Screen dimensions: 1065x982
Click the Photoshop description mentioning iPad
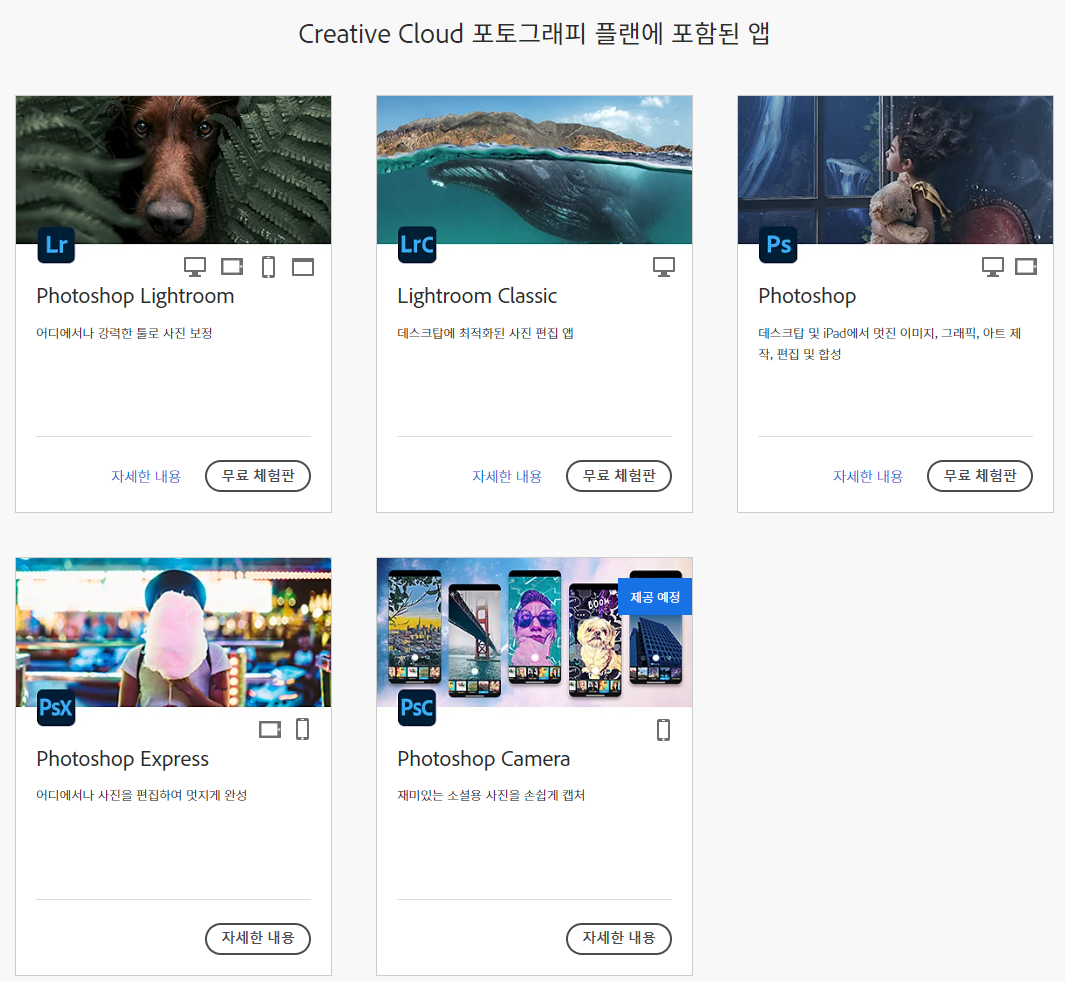tap(890, 344)
